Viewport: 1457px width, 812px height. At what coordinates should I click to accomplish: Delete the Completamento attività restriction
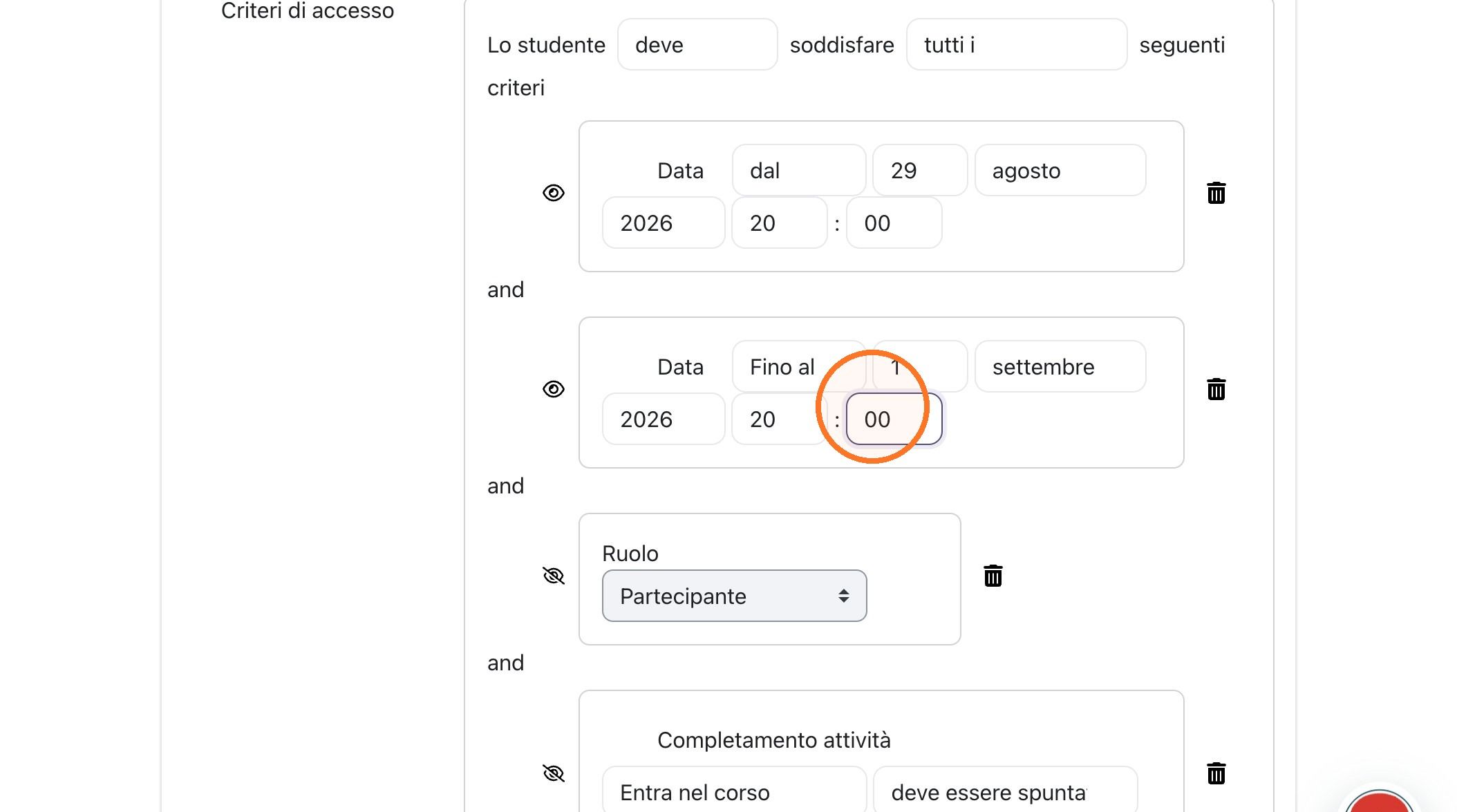[1216, 773]
